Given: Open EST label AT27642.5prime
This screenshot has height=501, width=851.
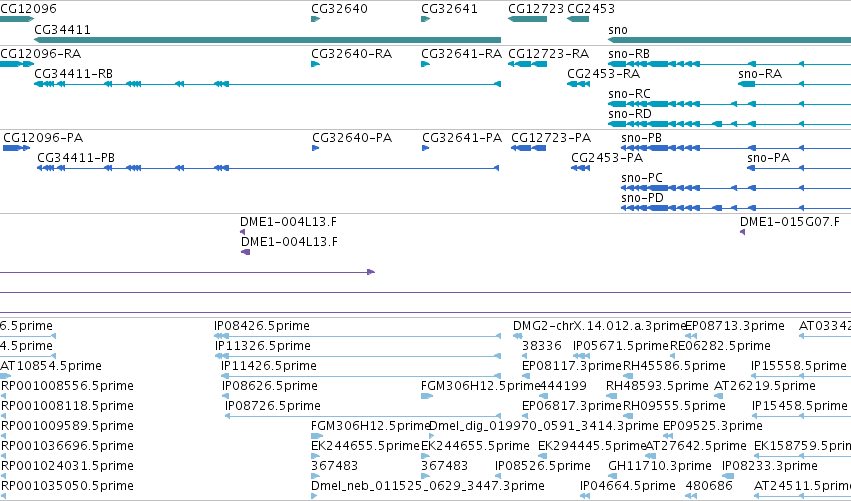Looking at the screenshot, I should 696,446.
